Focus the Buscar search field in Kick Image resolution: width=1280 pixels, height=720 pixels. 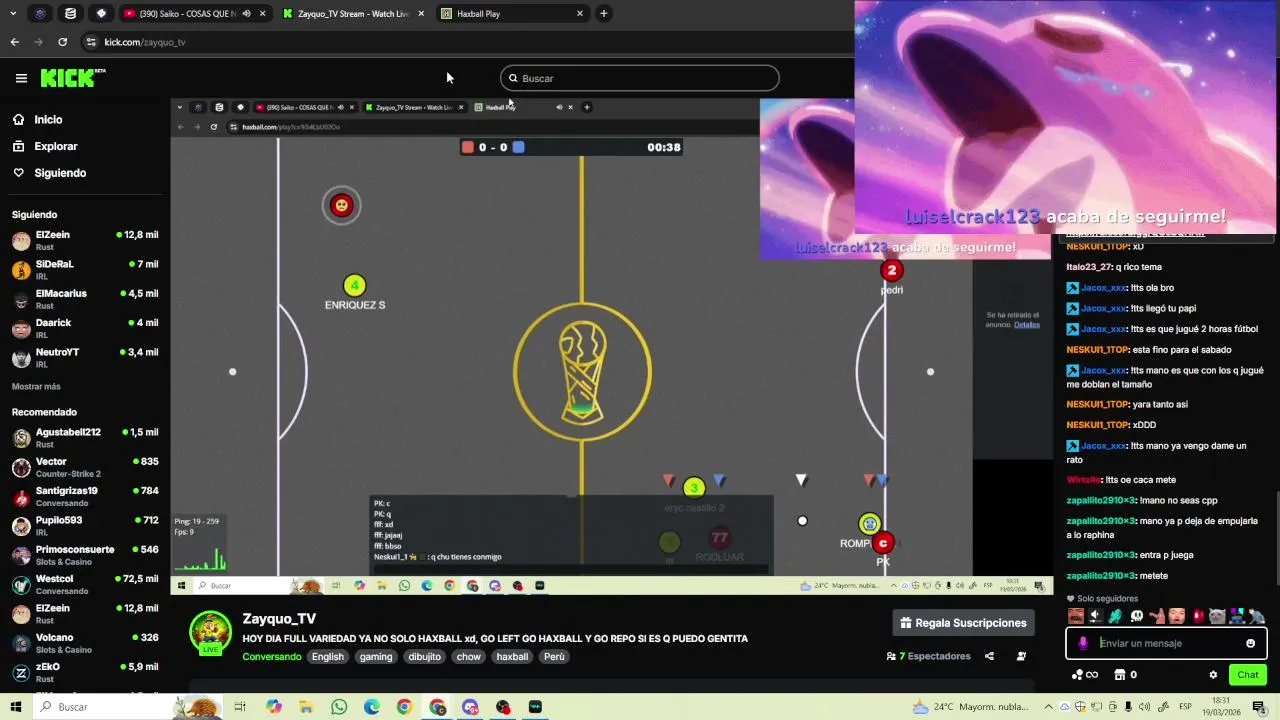(639, 78)
